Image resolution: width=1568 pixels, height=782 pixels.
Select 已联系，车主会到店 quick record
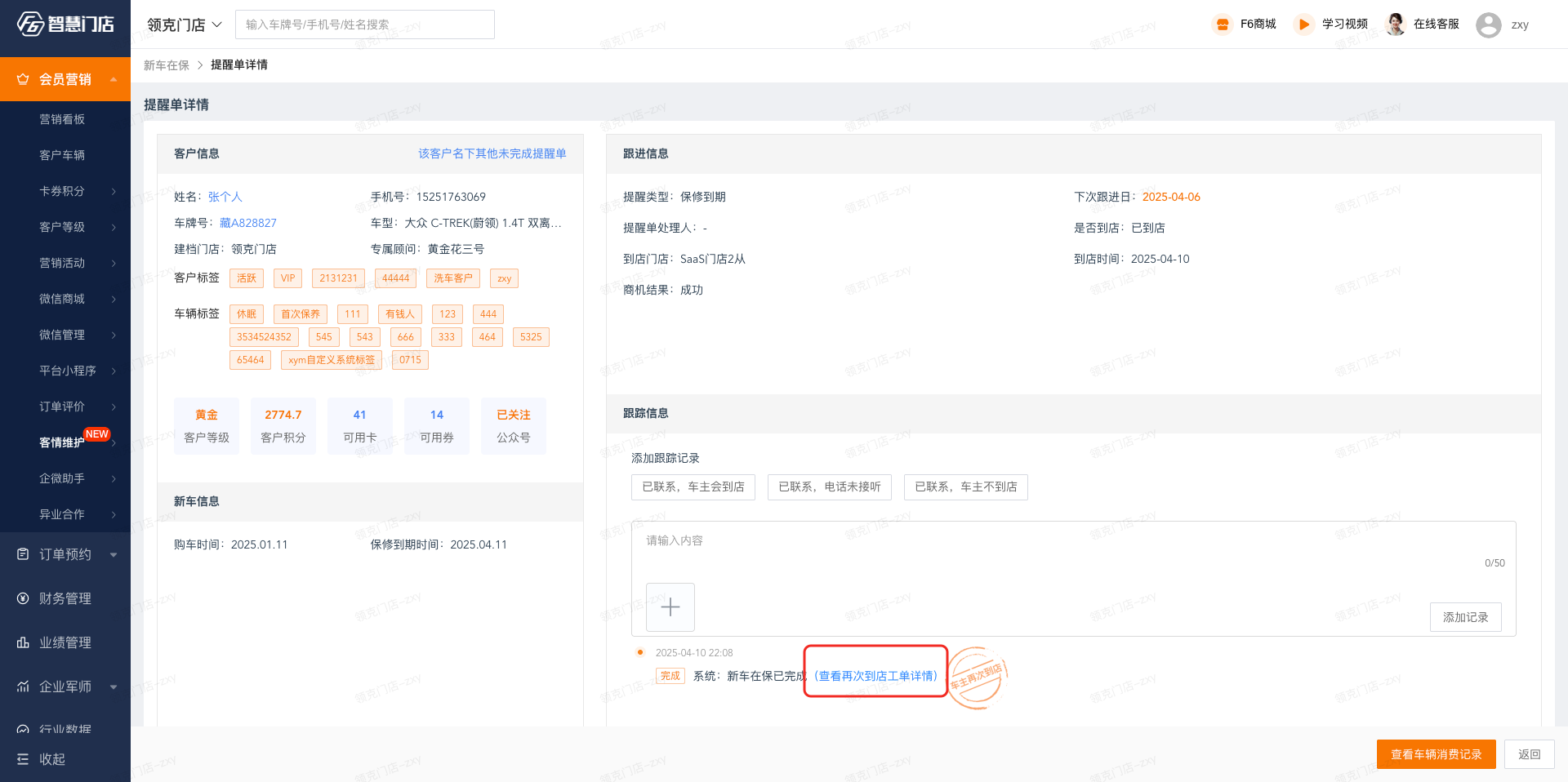[x=693, y=487]
